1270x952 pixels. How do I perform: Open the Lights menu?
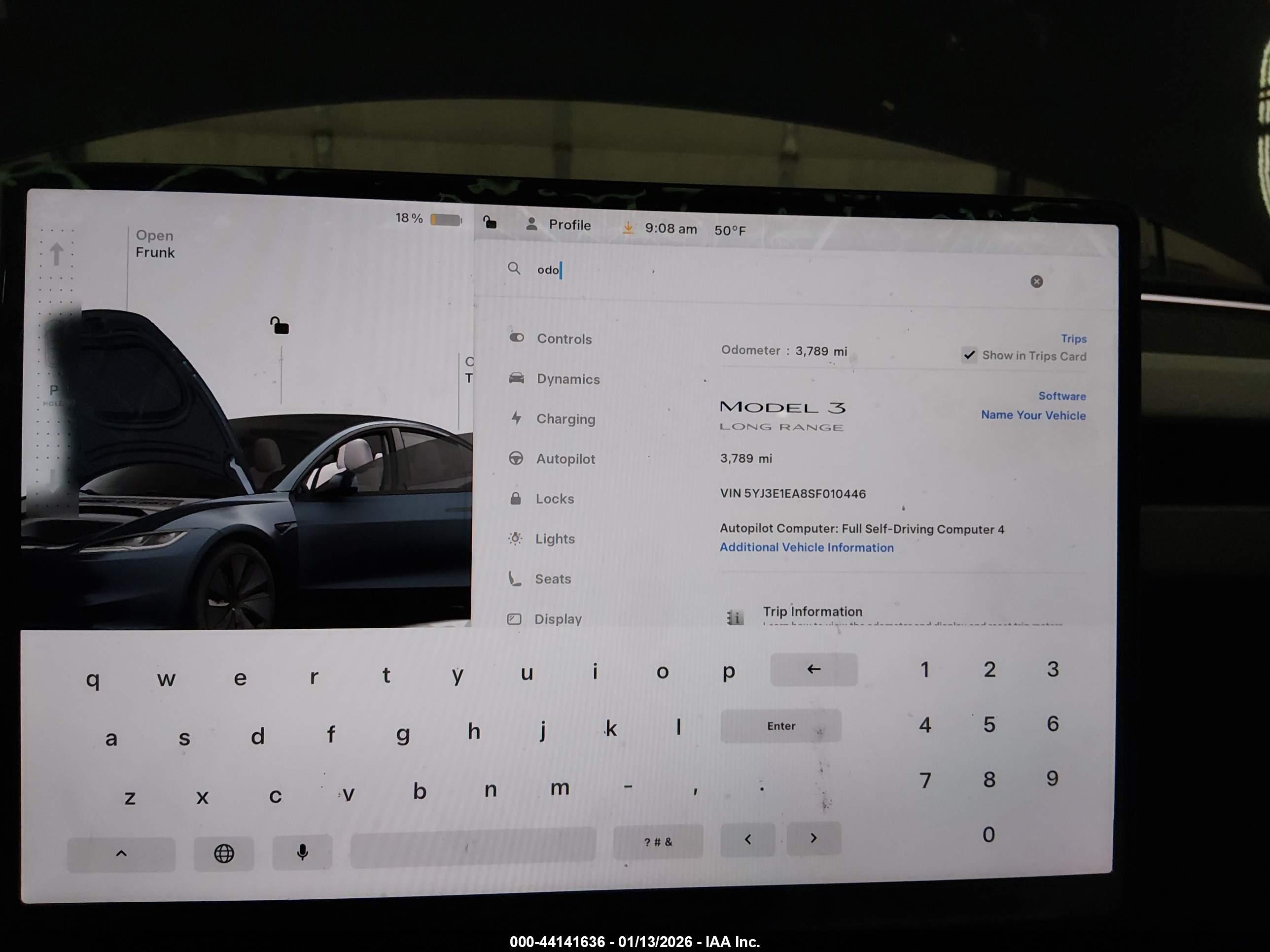coord(541,539)
